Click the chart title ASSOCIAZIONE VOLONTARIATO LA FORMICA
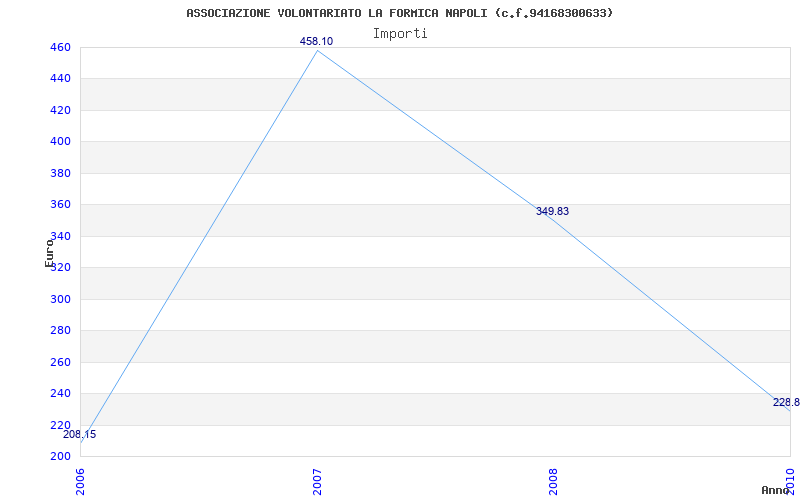Viewport: 800px width, 500px height. tap(399, 13)
